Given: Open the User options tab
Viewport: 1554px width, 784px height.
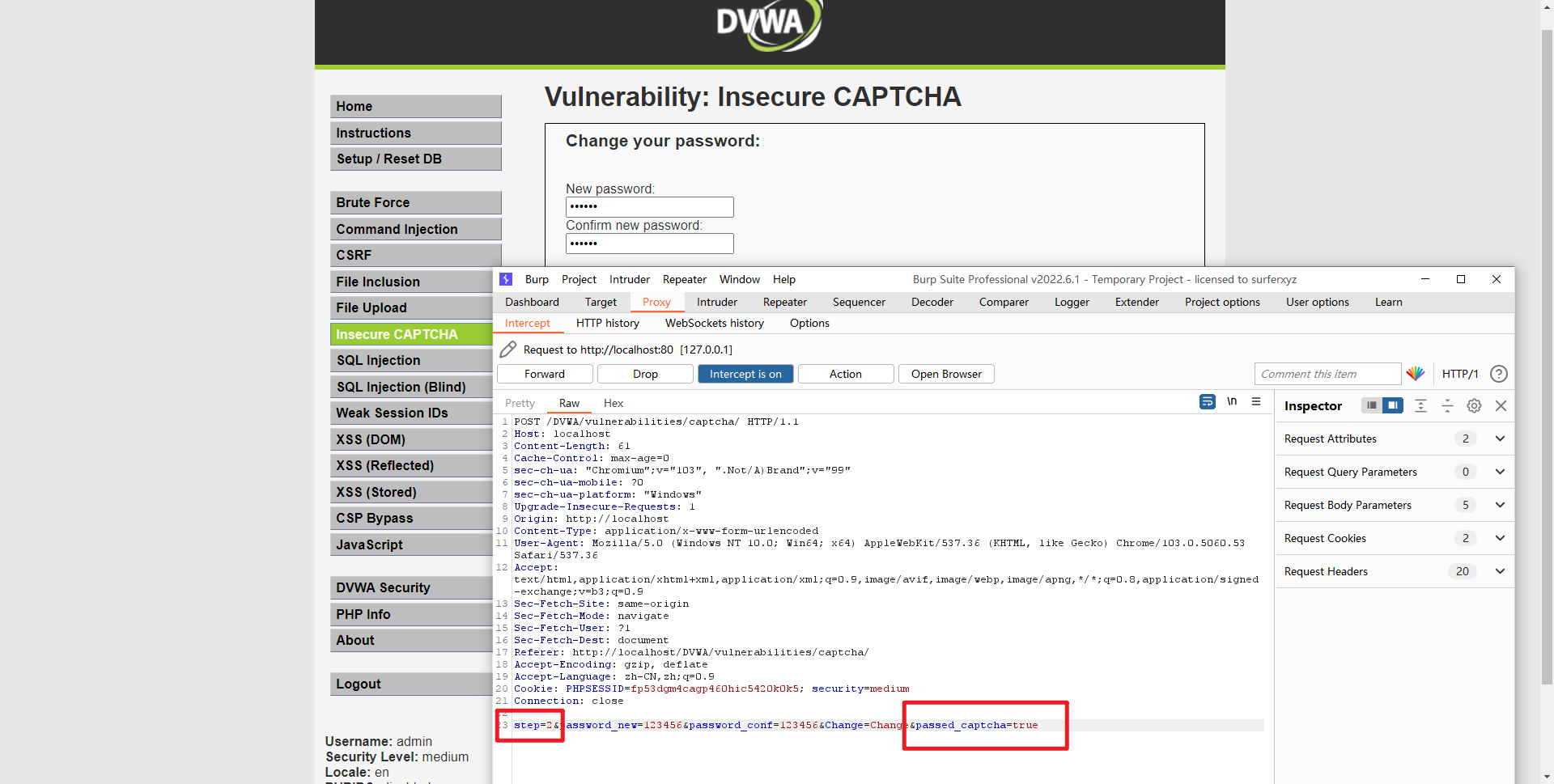Looking at the screenshot, I should tap(1318, 302).
